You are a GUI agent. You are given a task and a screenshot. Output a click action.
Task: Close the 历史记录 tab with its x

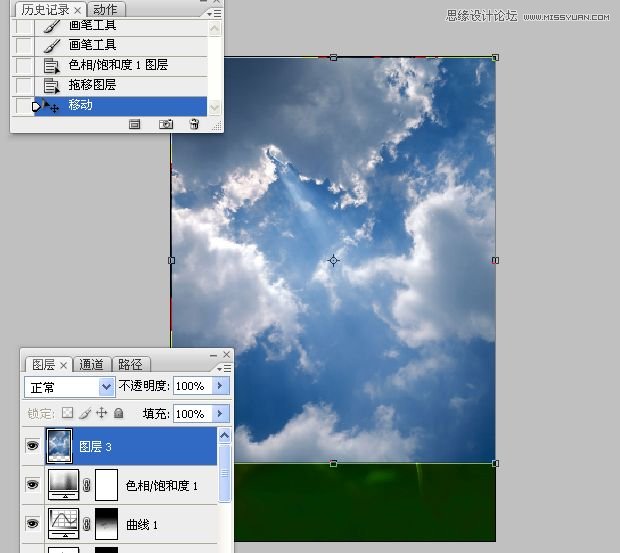point(78,10)
